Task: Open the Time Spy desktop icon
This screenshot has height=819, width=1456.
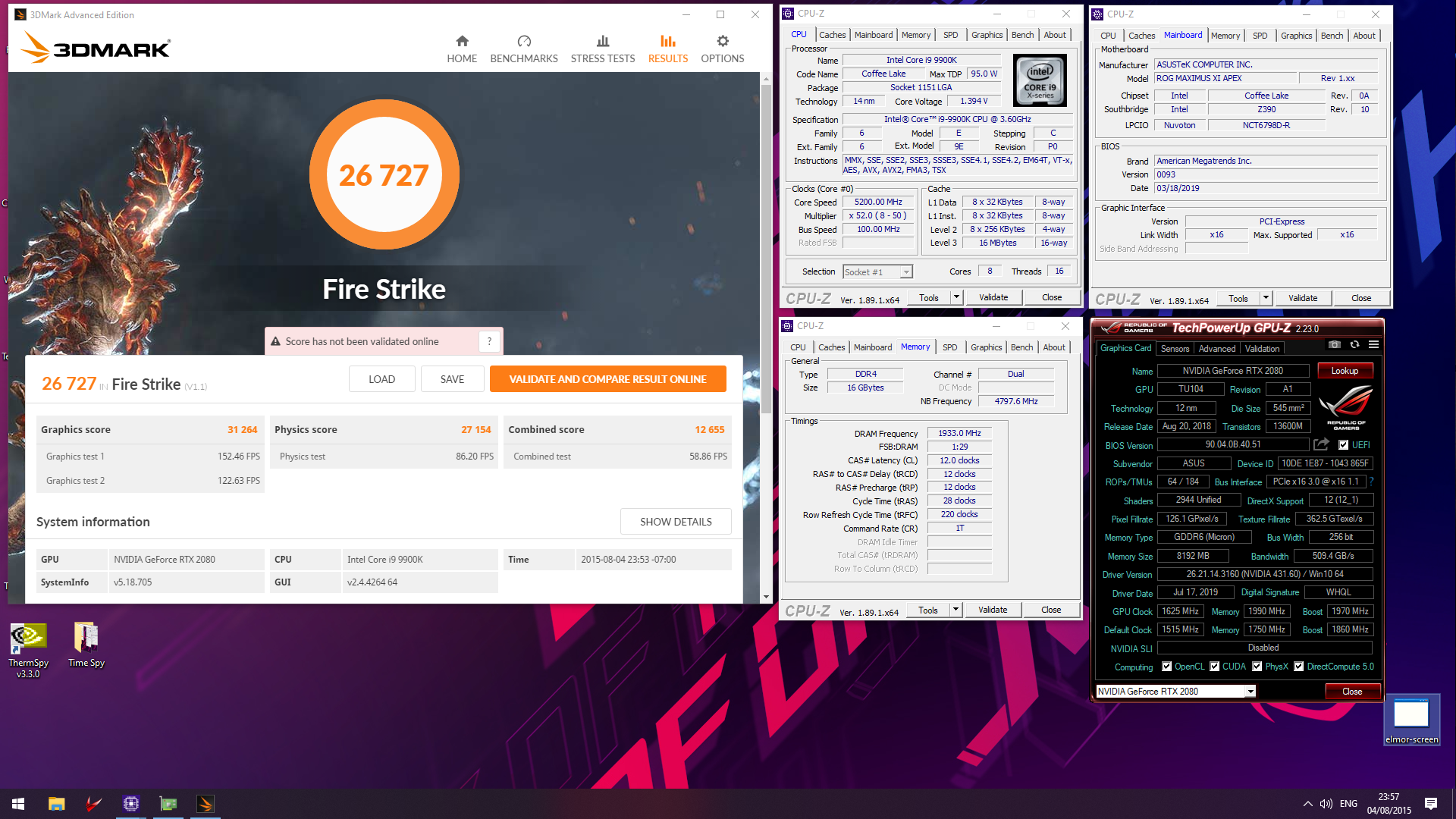Action: pos(86,645)
